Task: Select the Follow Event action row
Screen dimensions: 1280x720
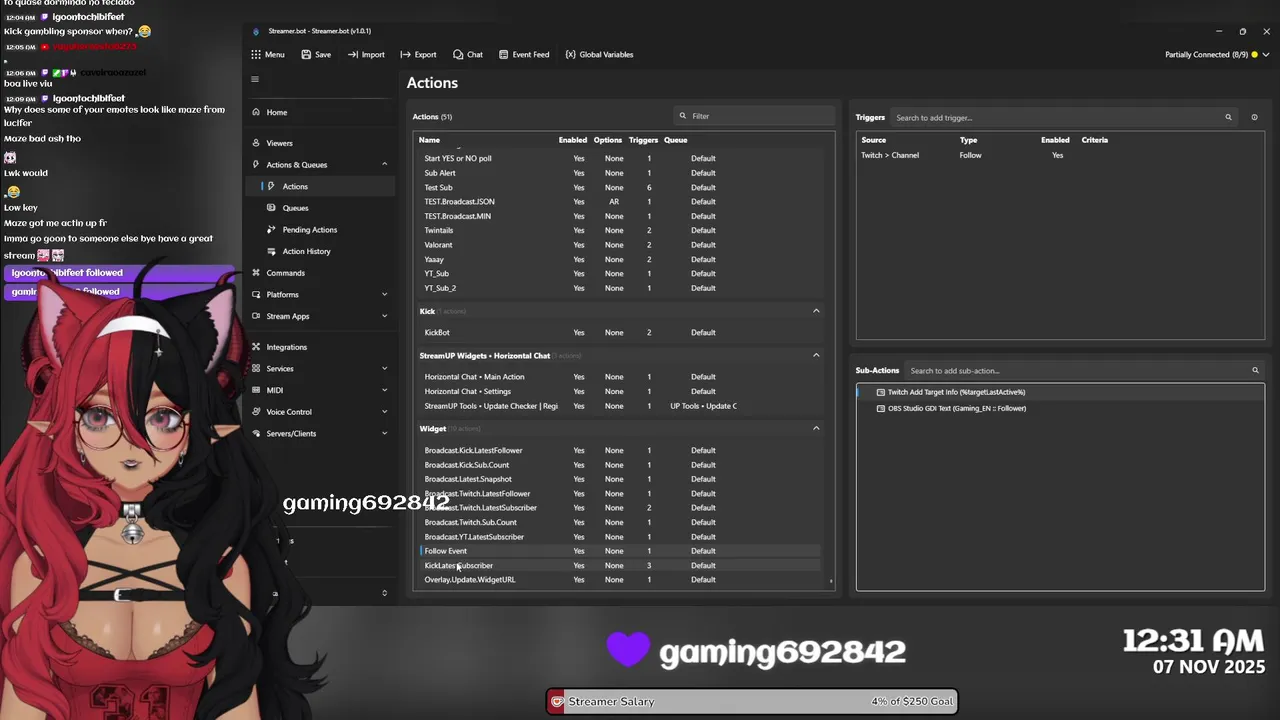Action: point(620,551)
